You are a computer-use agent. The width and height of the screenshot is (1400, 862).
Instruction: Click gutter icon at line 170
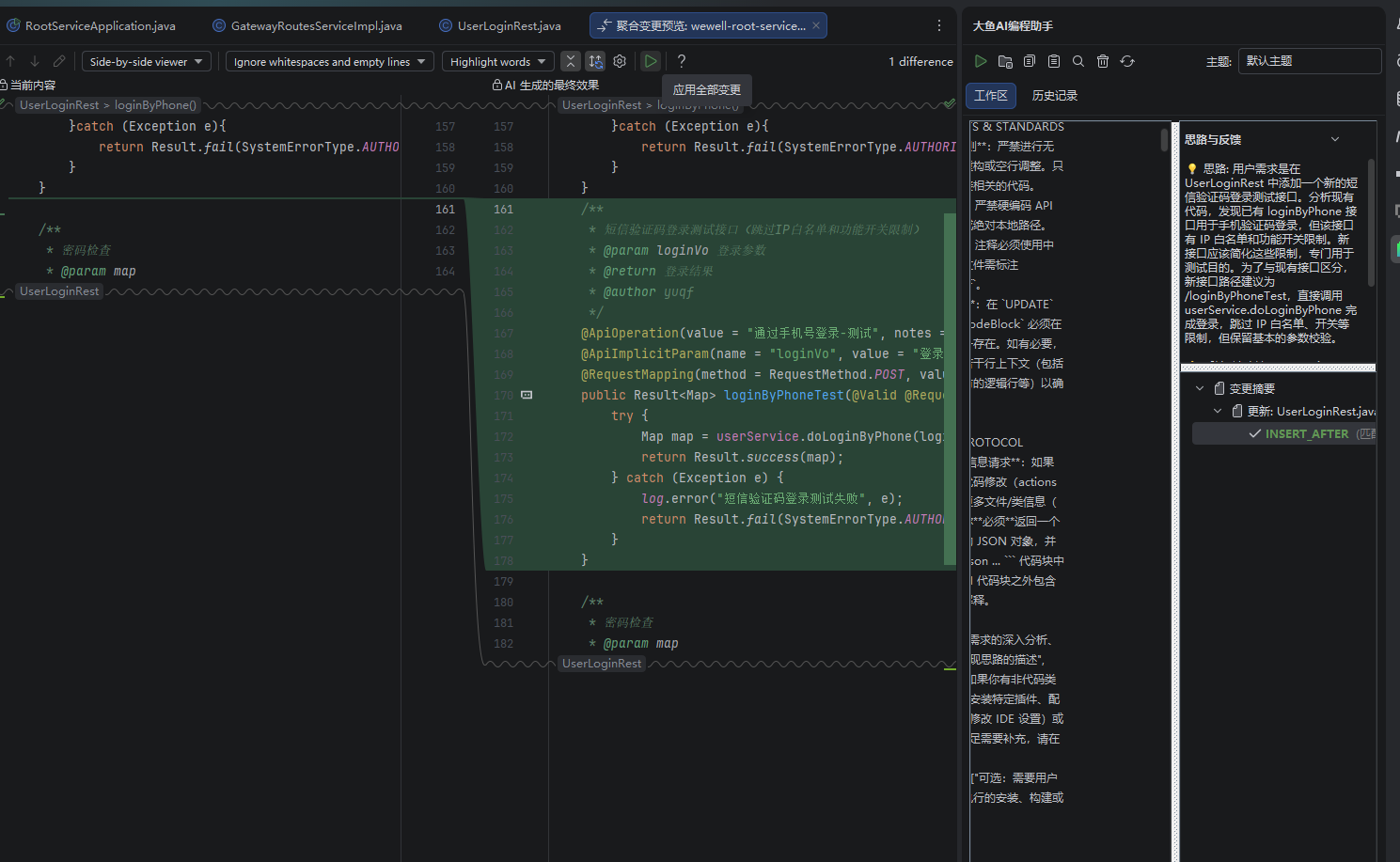point(527,395)
